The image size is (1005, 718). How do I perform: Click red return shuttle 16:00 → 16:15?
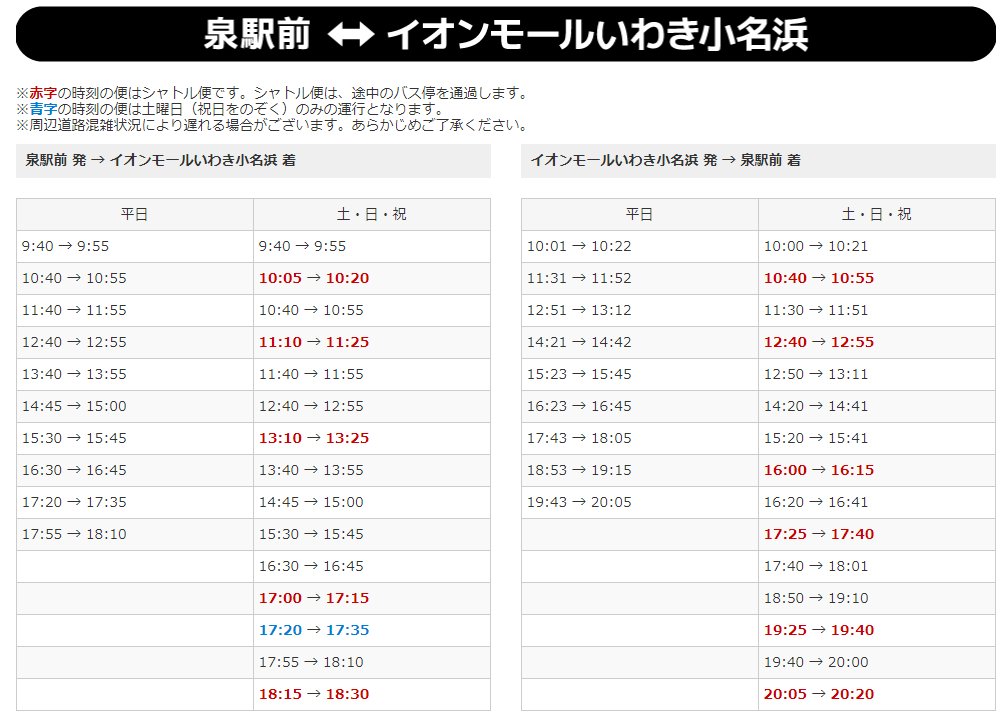click(819, 471)
